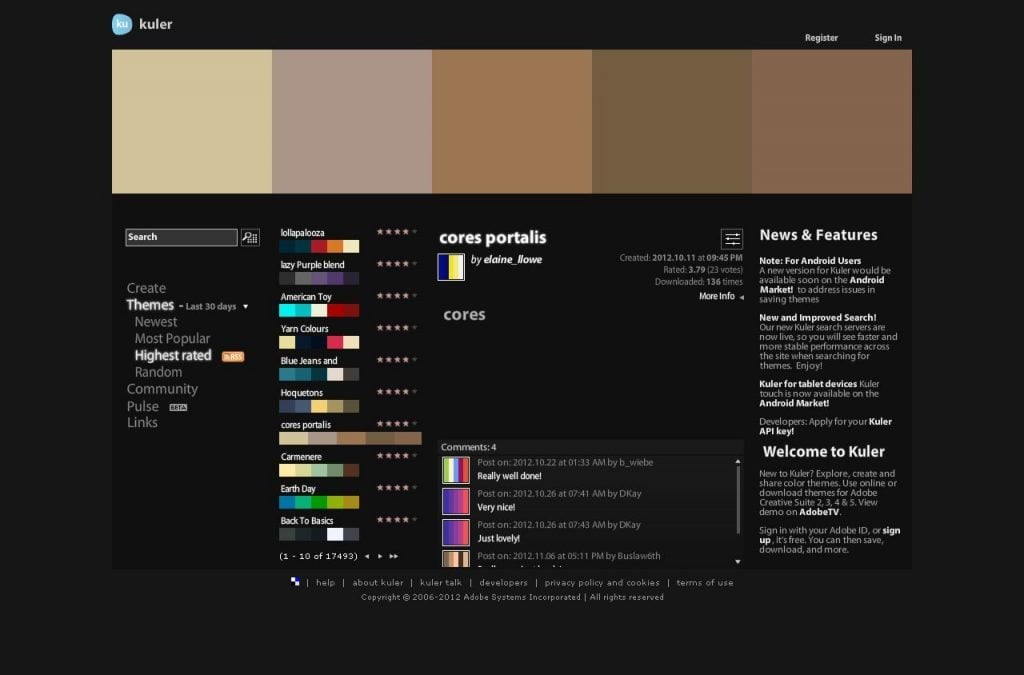Open the Highest rated RSS feed

[233, 356]
